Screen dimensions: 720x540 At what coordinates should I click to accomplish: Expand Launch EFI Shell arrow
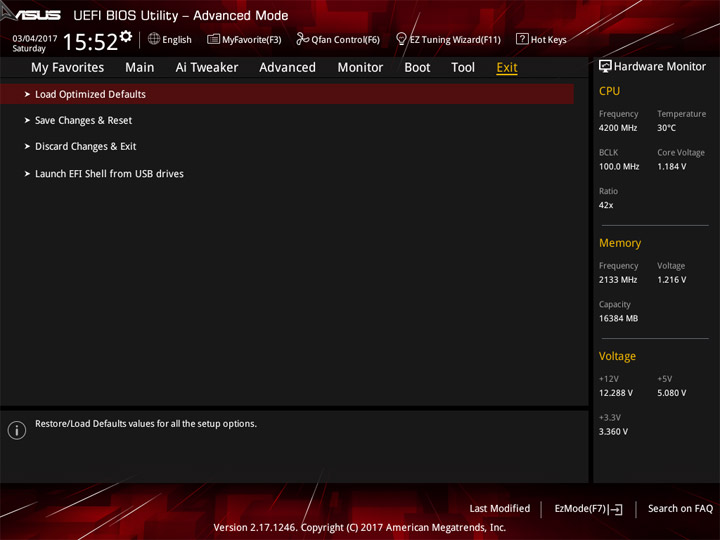(x=27, y=174)
